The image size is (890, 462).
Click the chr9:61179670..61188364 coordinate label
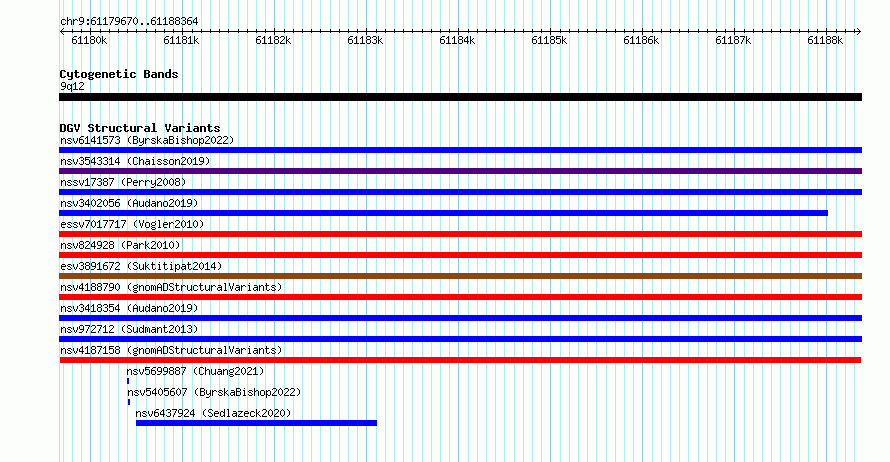tap(129, 22)
